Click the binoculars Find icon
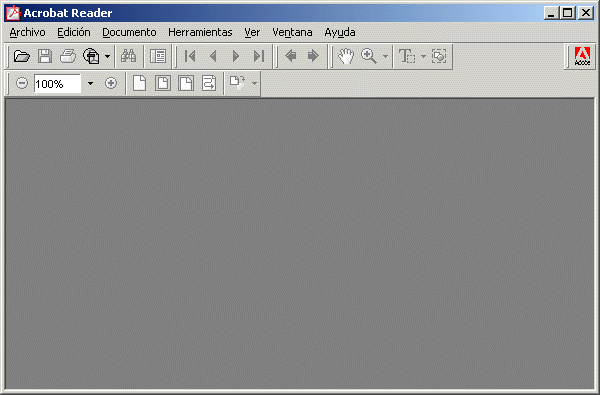Screen dimensions: 600x395 [x=128, y=56]
